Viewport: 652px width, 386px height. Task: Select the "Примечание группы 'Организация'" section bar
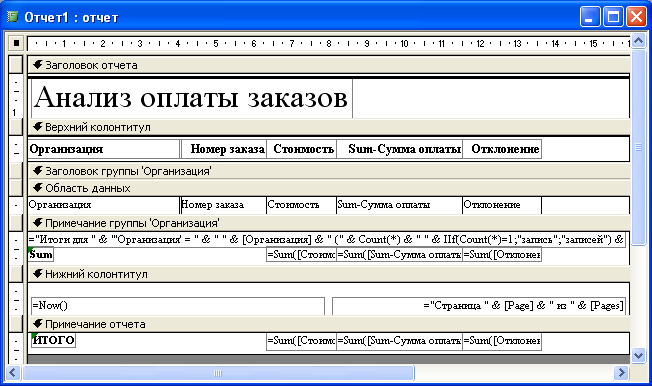pos(329,223)
